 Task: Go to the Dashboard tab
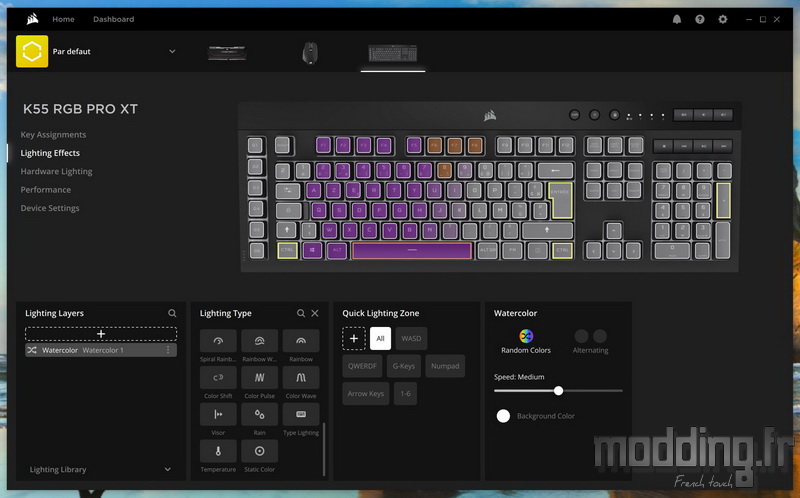pos(113,19)
